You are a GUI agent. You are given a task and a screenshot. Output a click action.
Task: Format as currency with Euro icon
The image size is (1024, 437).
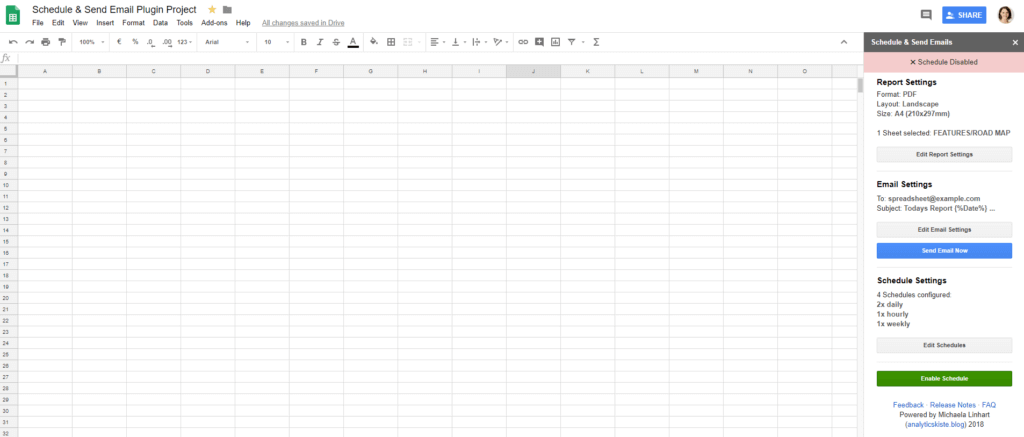click(x=119, y=42)
